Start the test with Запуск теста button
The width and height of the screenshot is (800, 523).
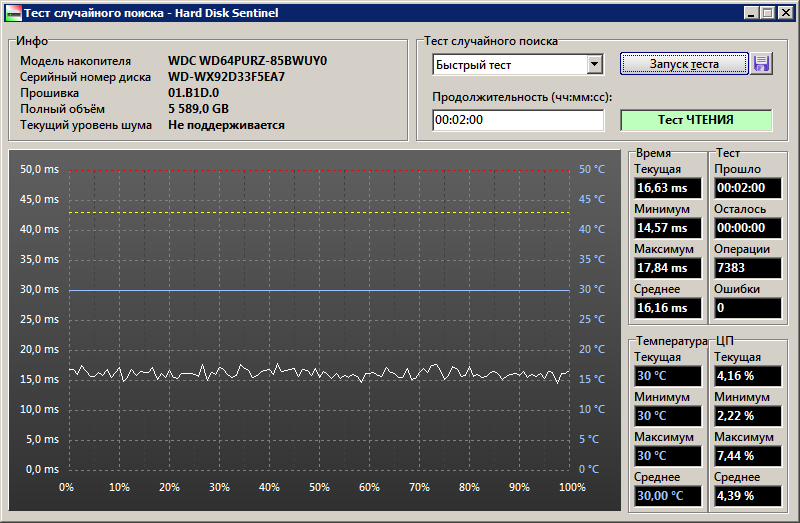[x=684, y=64]
